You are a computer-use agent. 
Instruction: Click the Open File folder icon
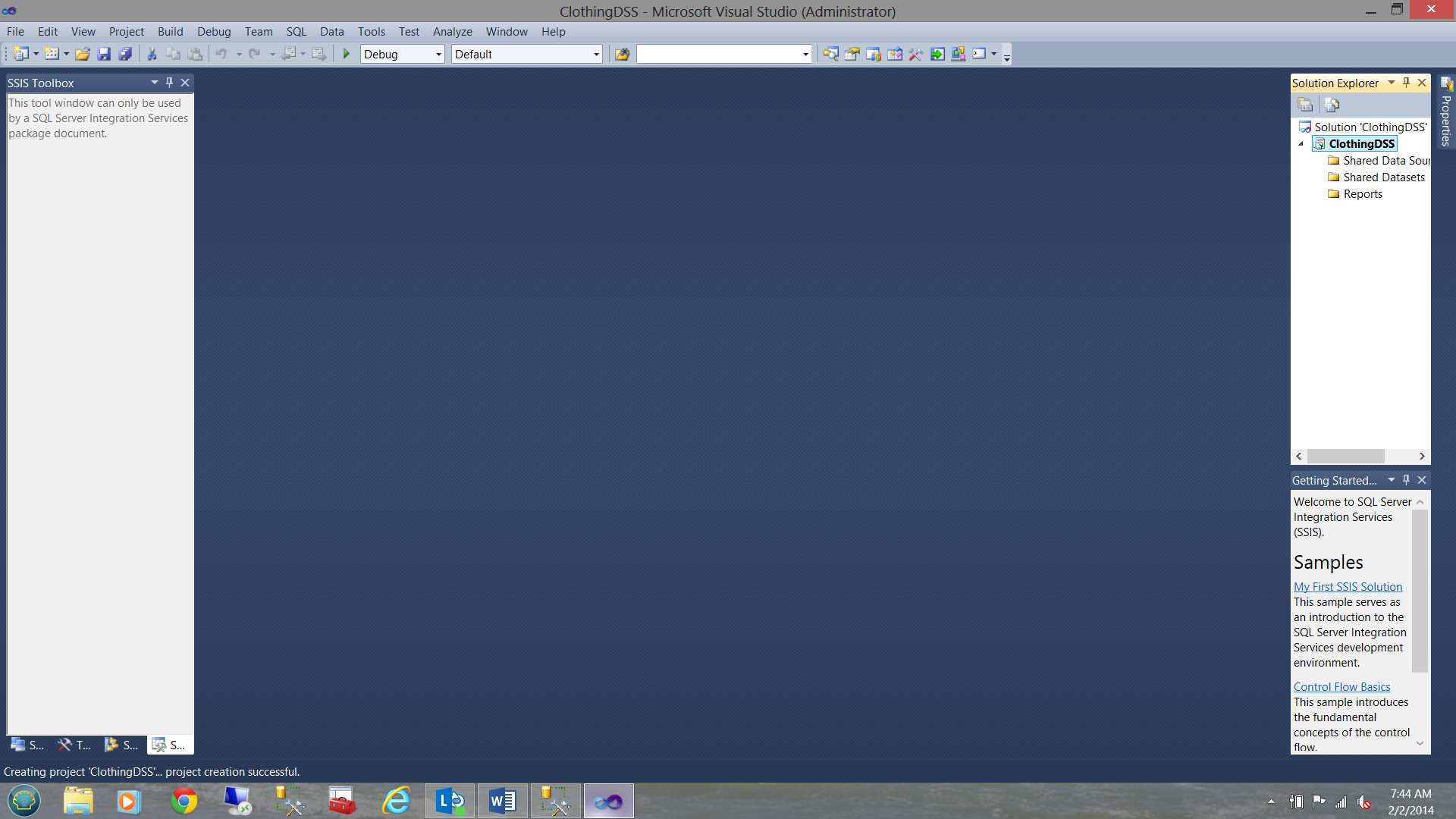(83, 54)
